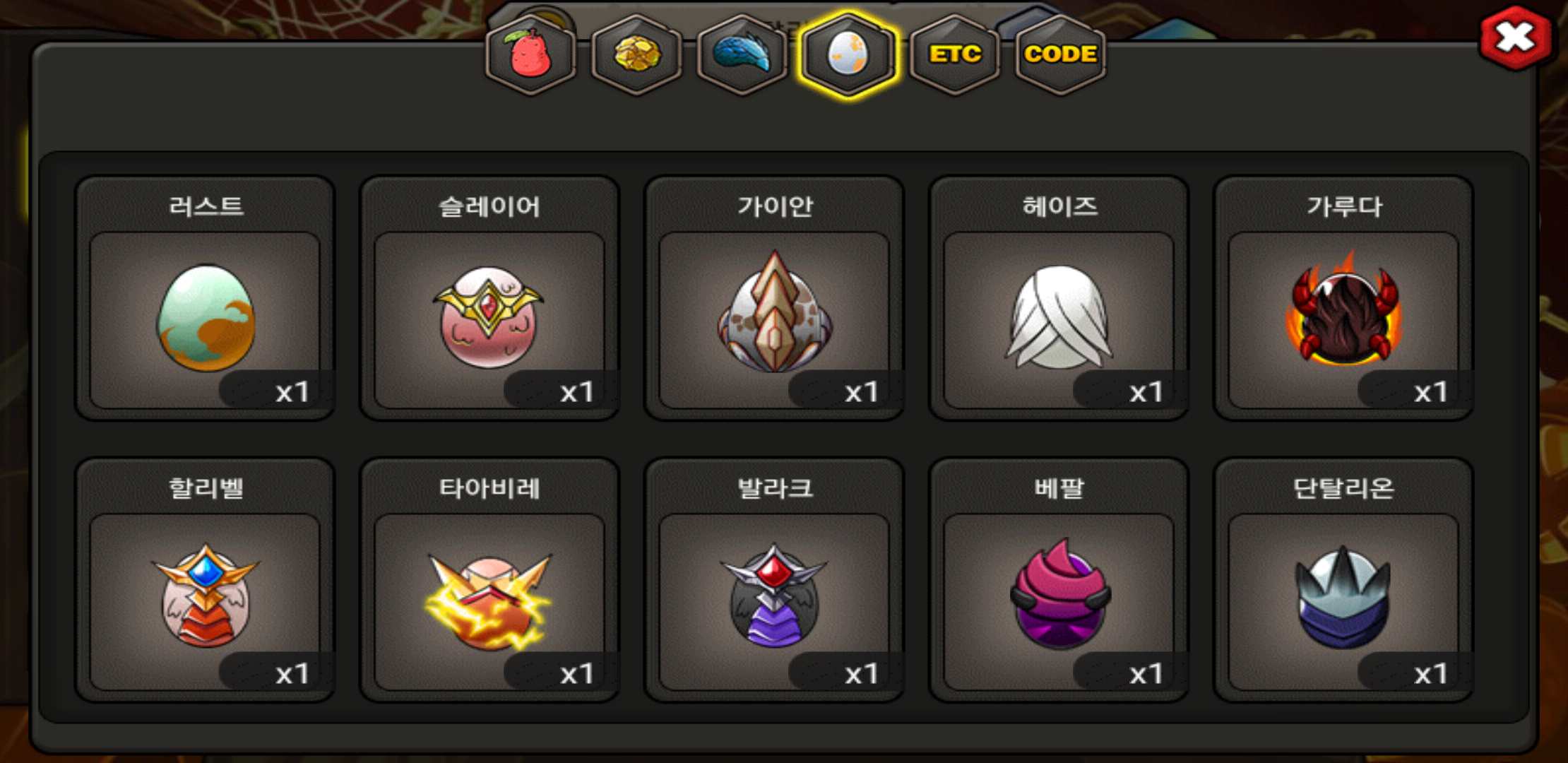This screenshot has height=763, width=1568.
Task: Click the 단탈리온 name label
Action: (x=1343, y=488)
